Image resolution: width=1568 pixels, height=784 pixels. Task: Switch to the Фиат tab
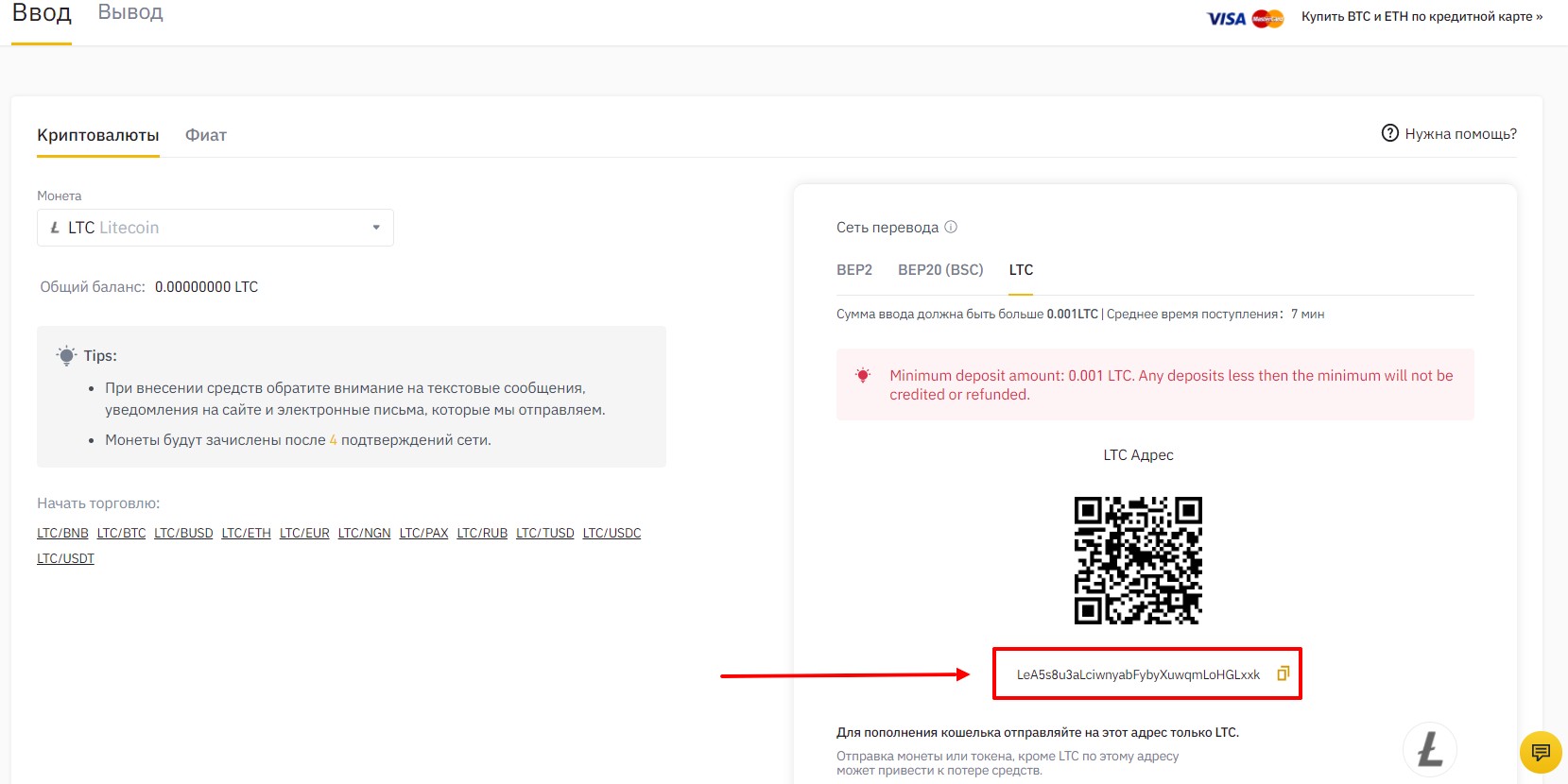pos(206,135)
